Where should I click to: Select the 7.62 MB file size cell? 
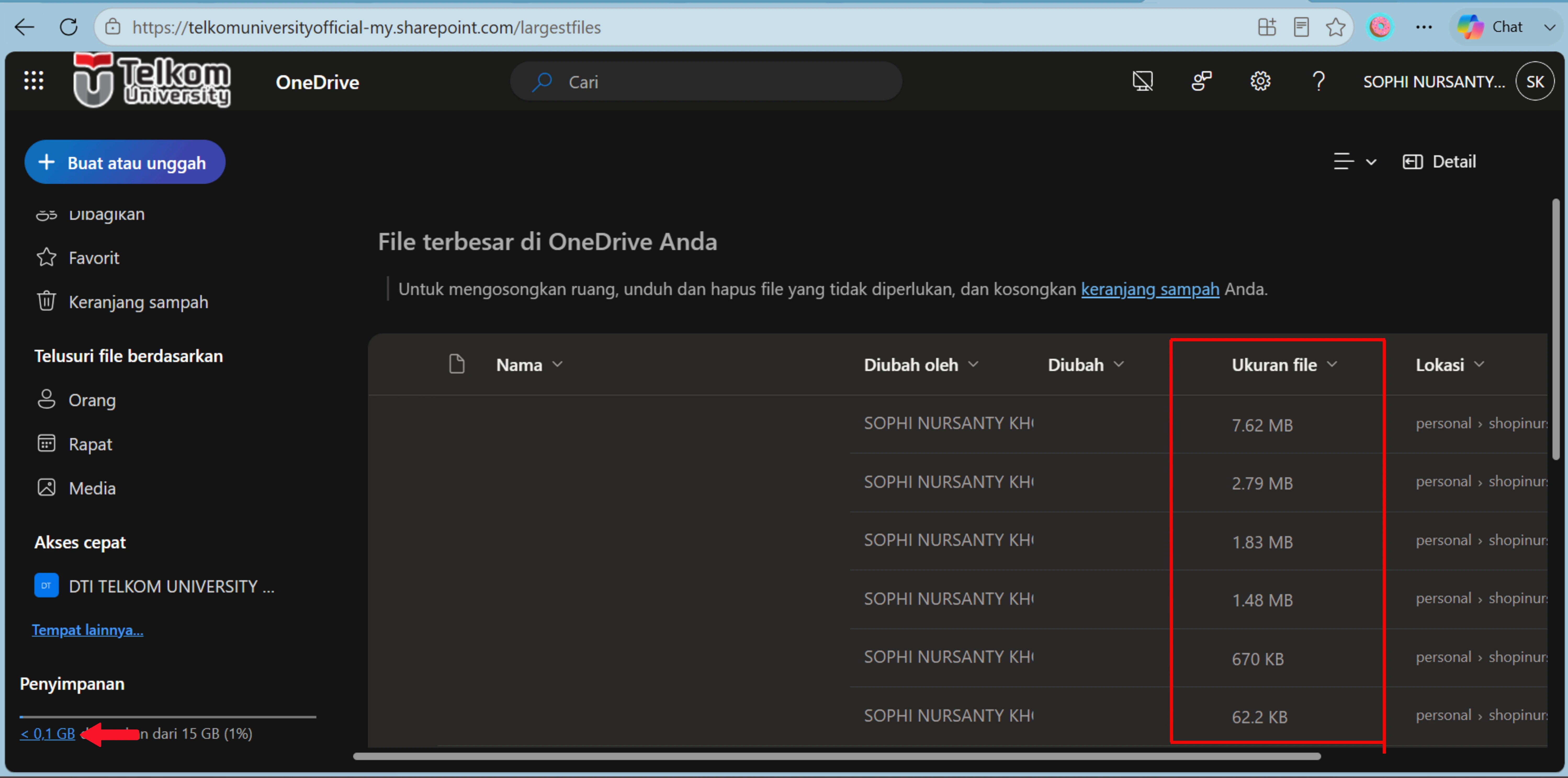(x=1262, y=425)
